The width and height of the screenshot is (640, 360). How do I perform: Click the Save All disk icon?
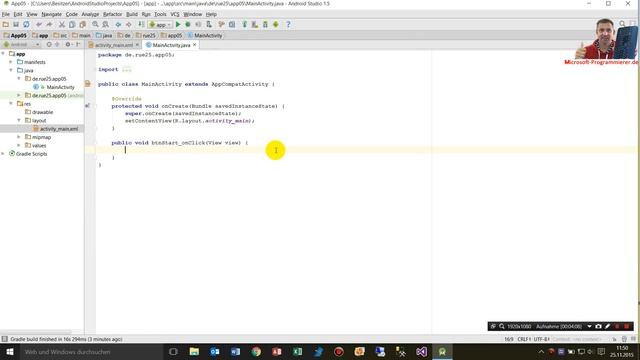(x=16, y=24)
